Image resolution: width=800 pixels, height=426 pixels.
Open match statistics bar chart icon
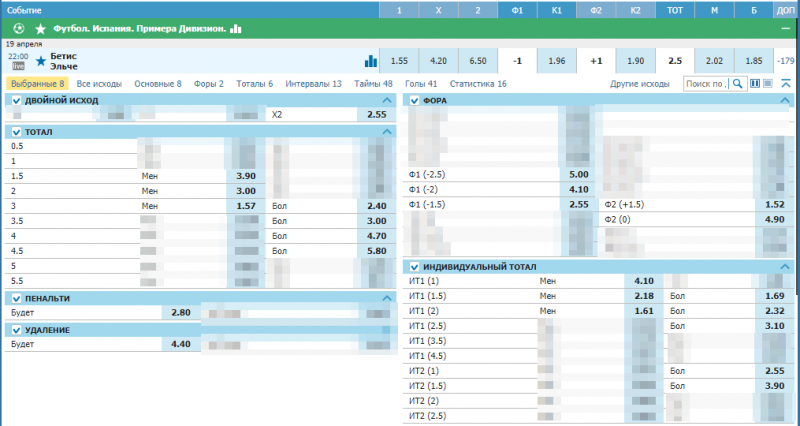(371, 61)
